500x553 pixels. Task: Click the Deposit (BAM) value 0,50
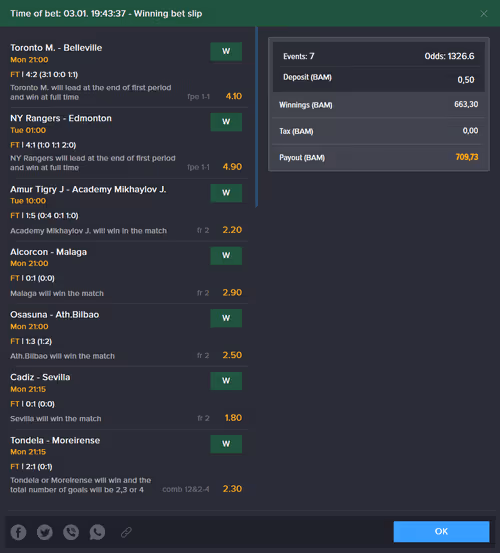tap(466, 80)
